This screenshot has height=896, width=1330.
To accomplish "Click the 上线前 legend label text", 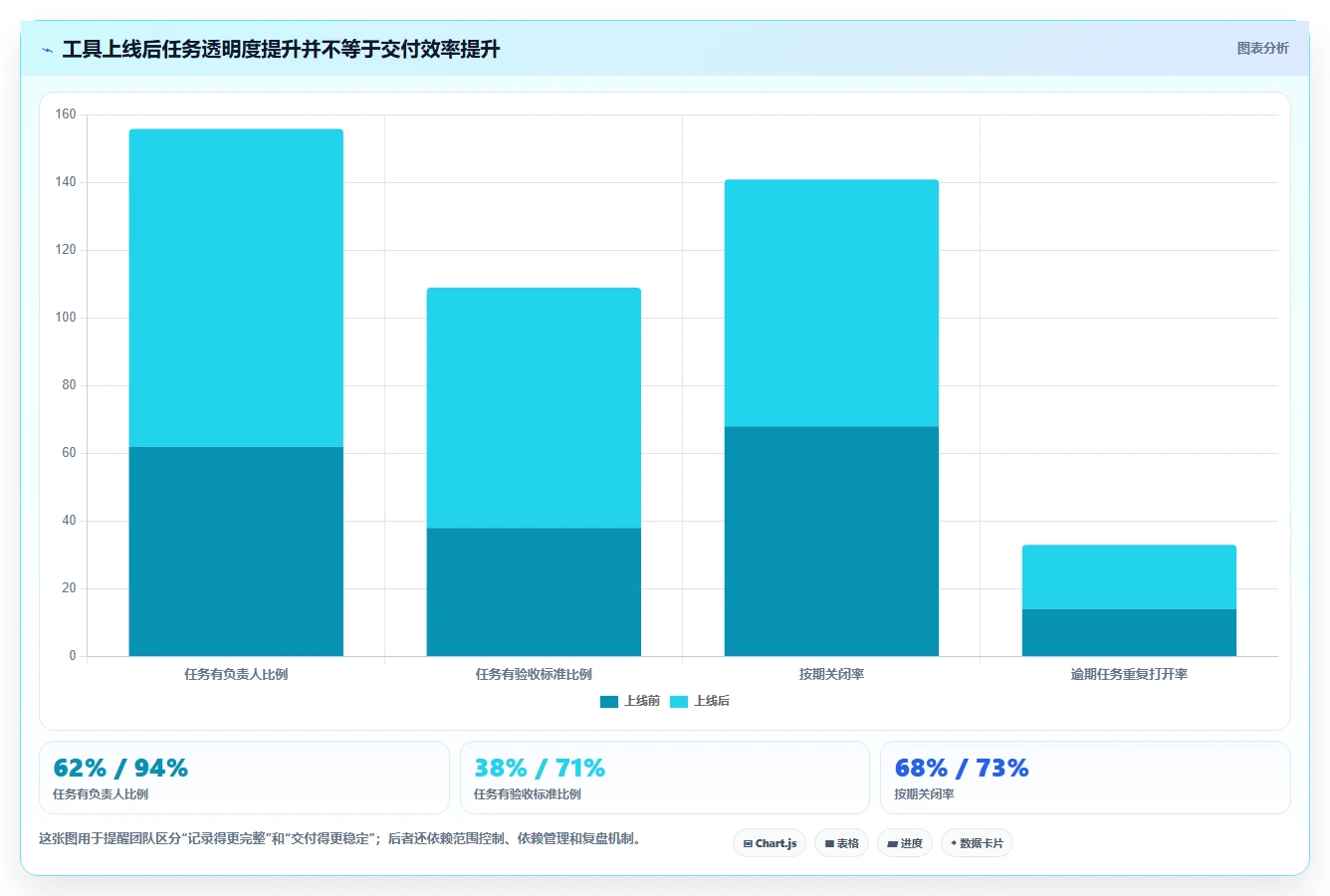I will (x=642, y=701).
